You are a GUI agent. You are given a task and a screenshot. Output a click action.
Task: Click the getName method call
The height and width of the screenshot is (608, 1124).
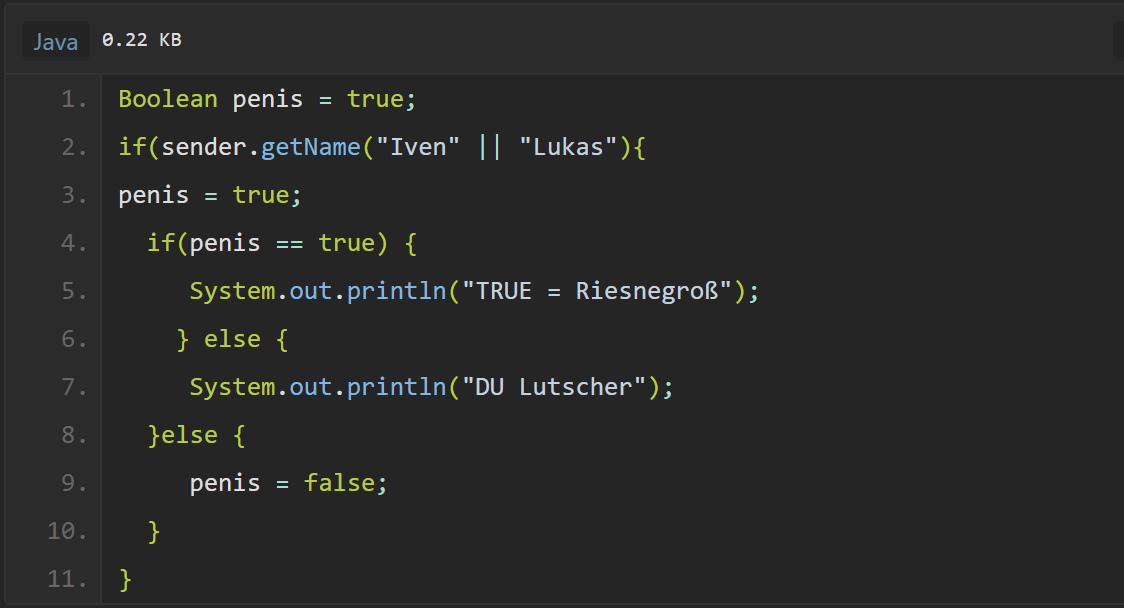coord(310,147)
